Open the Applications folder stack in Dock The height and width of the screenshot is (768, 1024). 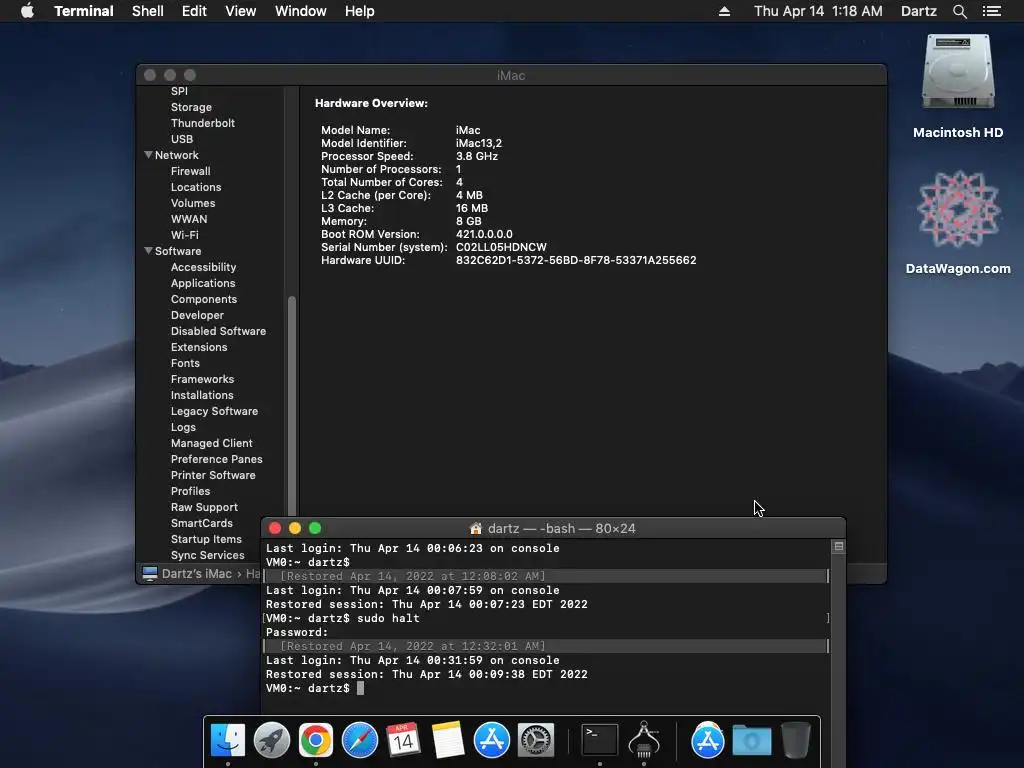coord(708,741)
